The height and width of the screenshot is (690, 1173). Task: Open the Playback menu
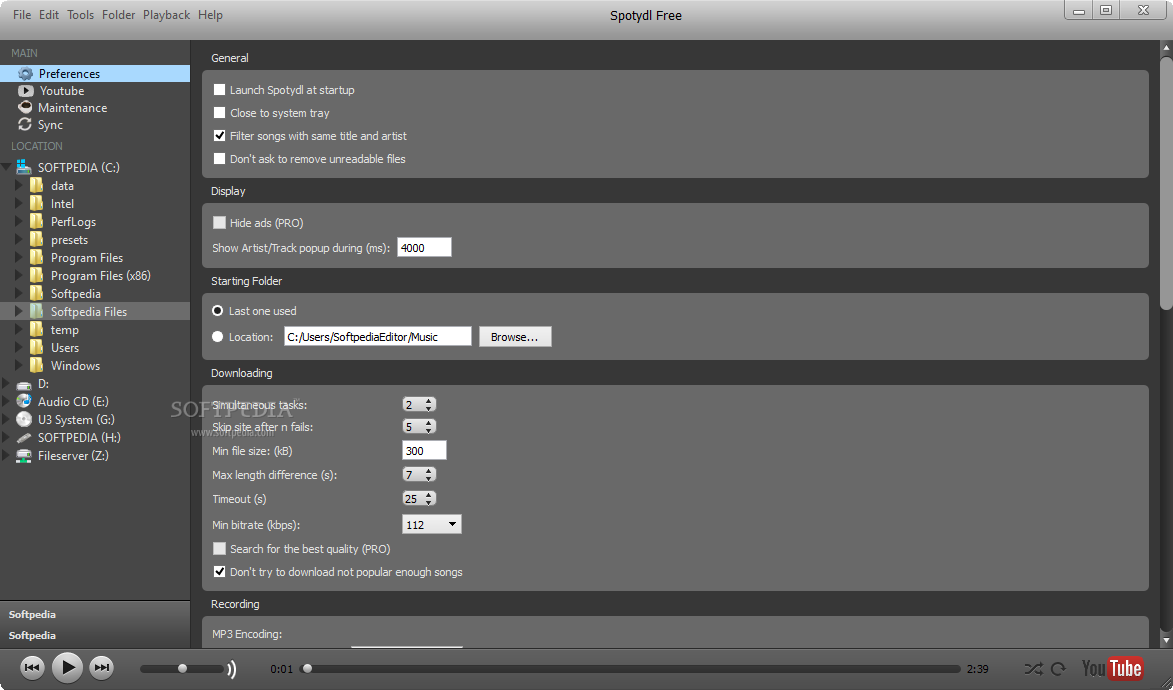pyautogui.click(x=166, y=15)
